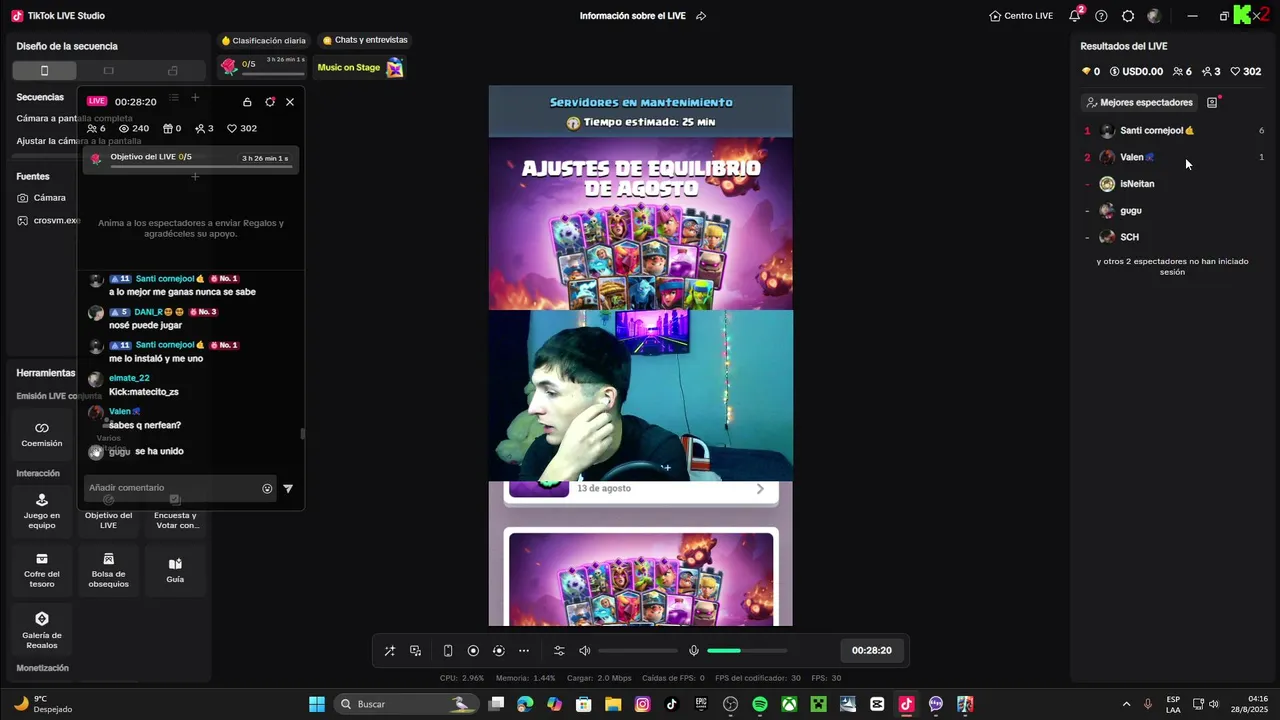Open Instagram from the taskbar

pos(643,704)
